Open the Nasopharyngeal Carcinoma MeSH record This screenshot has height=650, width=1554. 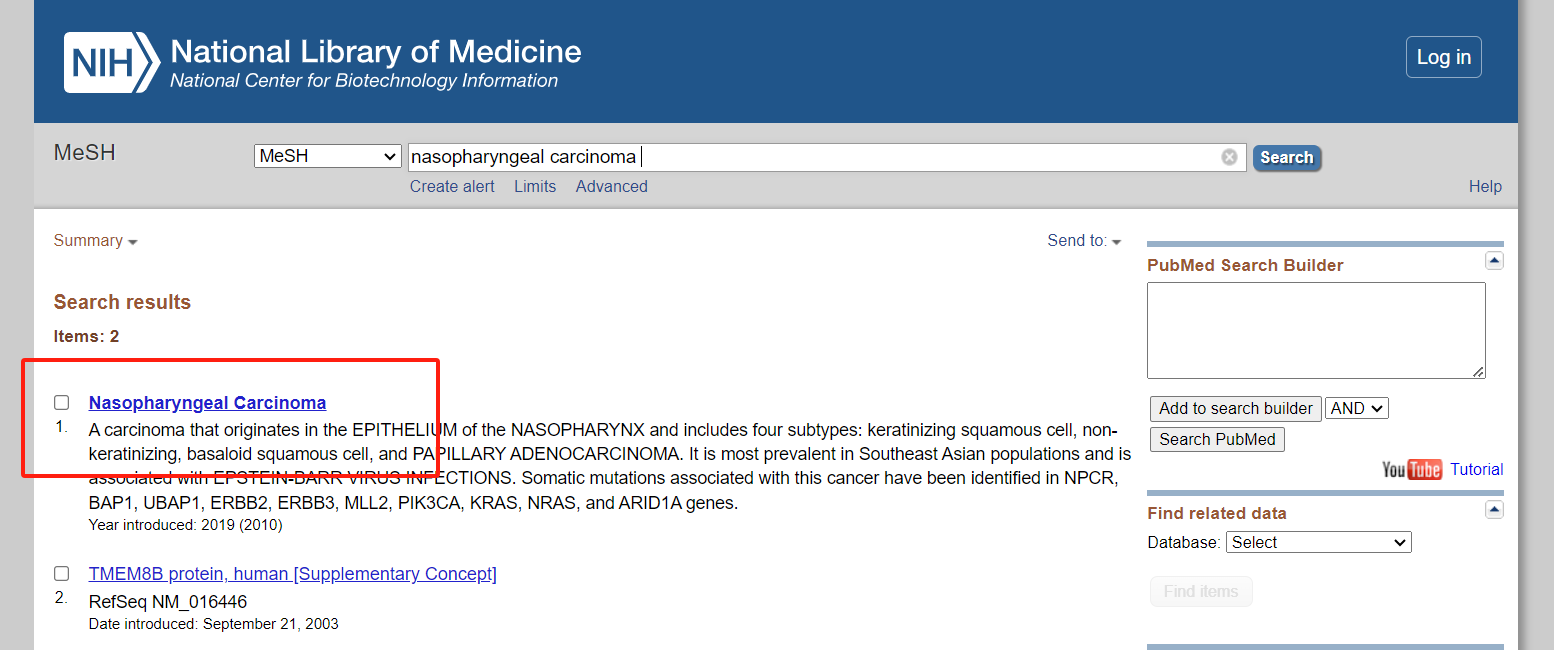[x=207, y=402]
